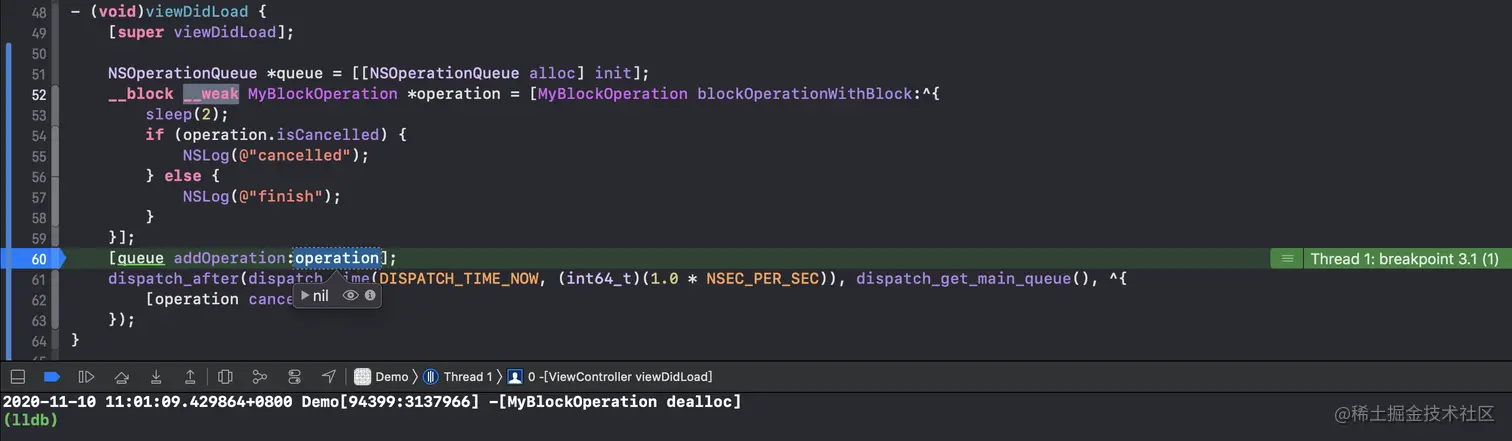The image size is (1512, 441).
Task: Click the highlighted operation variable
Action: (x=337, y=258)
